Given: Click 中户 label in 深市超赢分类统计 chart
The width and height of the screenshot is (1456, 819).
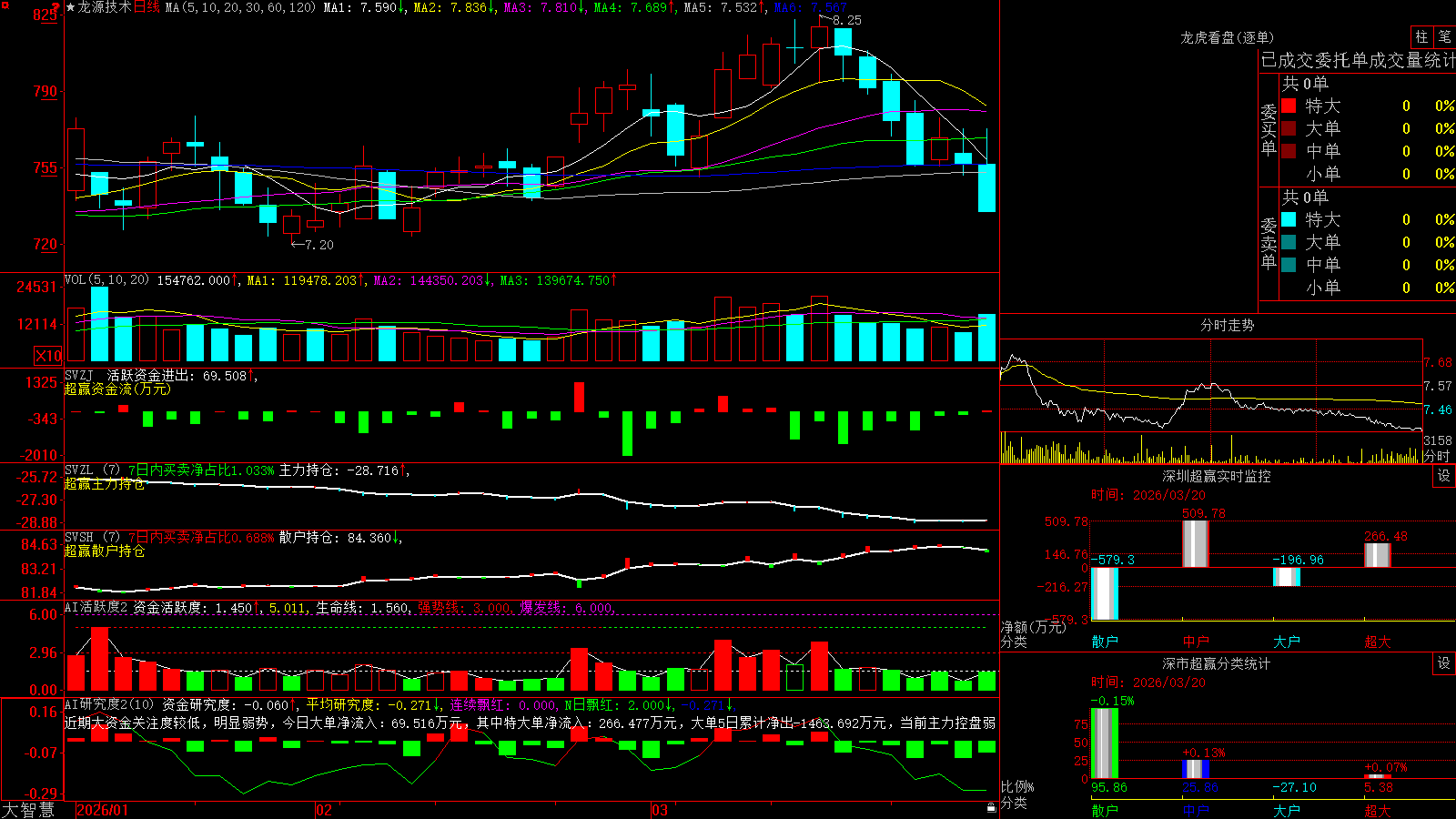Looking at the screenshot, I should pyautogui.click(x=1196, y=810).
